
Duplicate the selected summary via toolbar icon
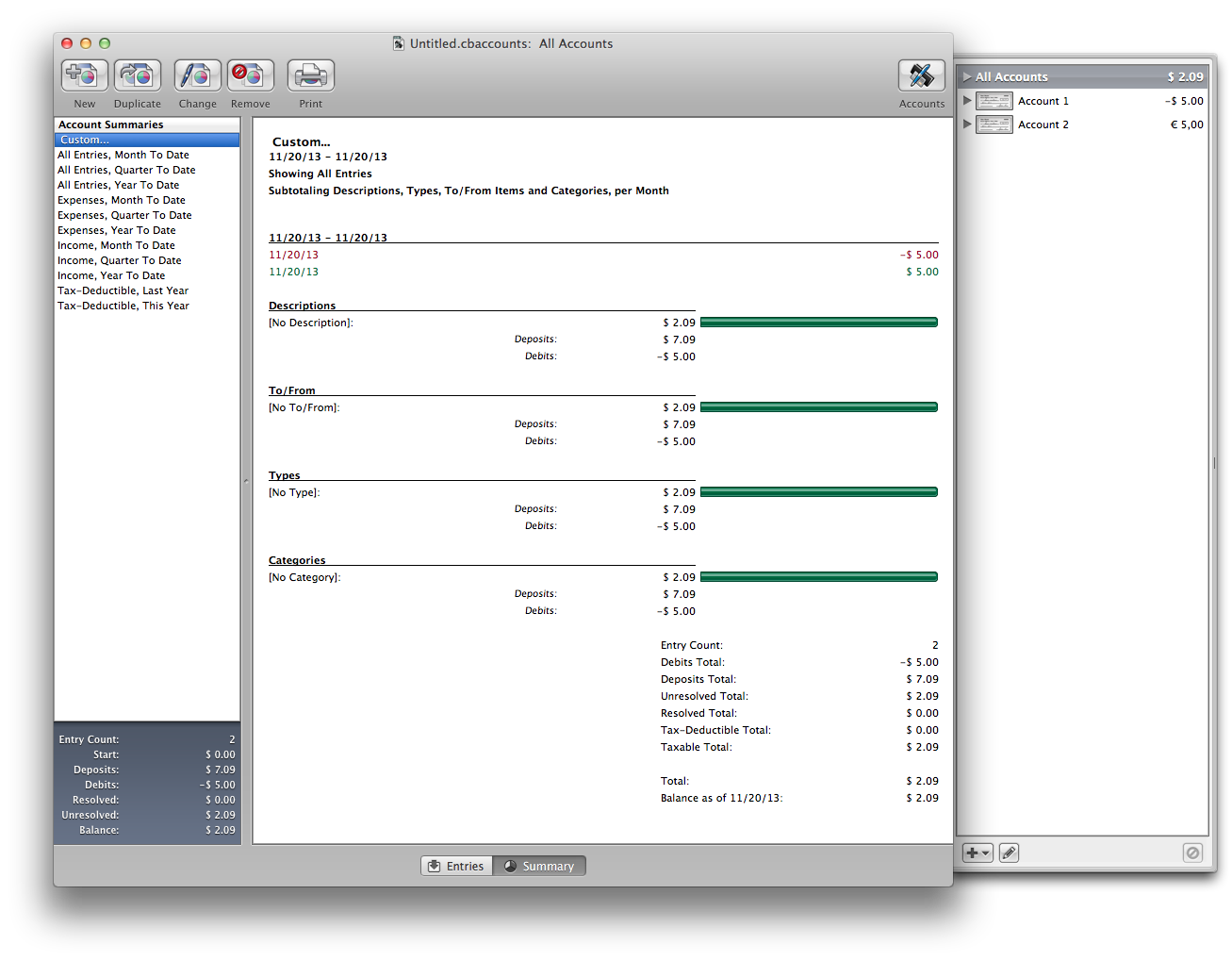tap(138, 75)
